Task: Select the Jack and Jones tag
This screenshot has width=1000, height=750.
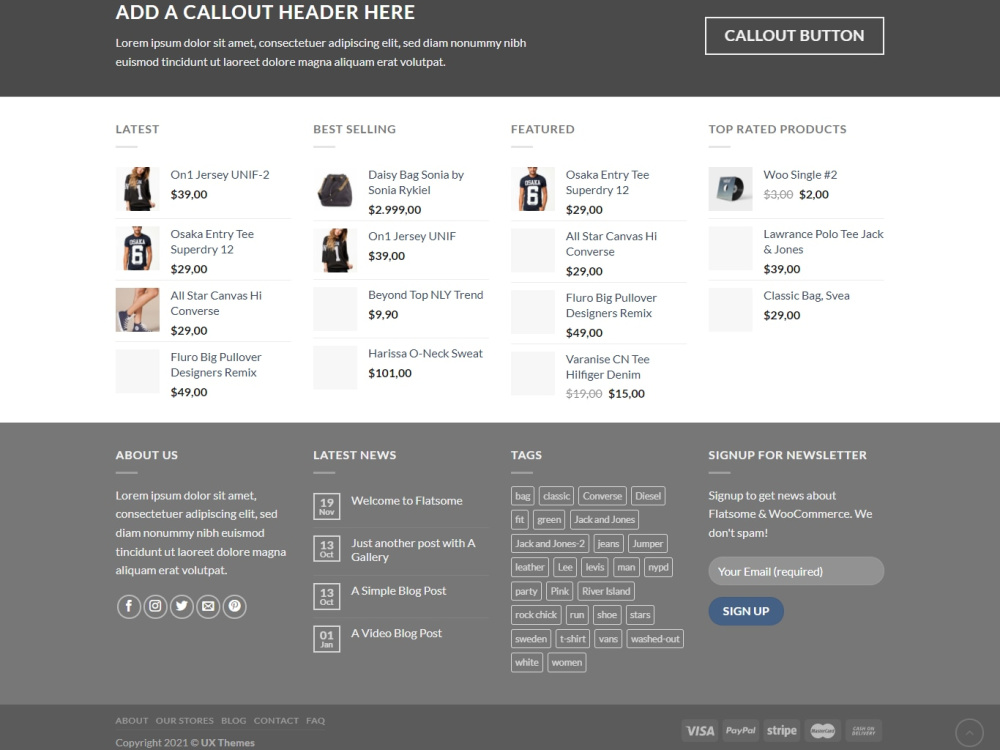Action: 604,520
